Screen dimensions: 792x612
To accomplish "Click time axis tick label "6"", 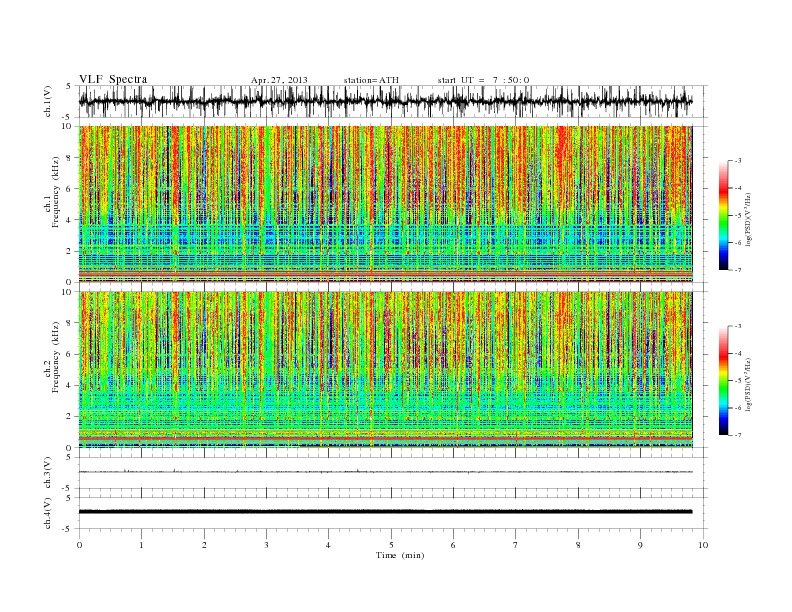I will 453,545.
